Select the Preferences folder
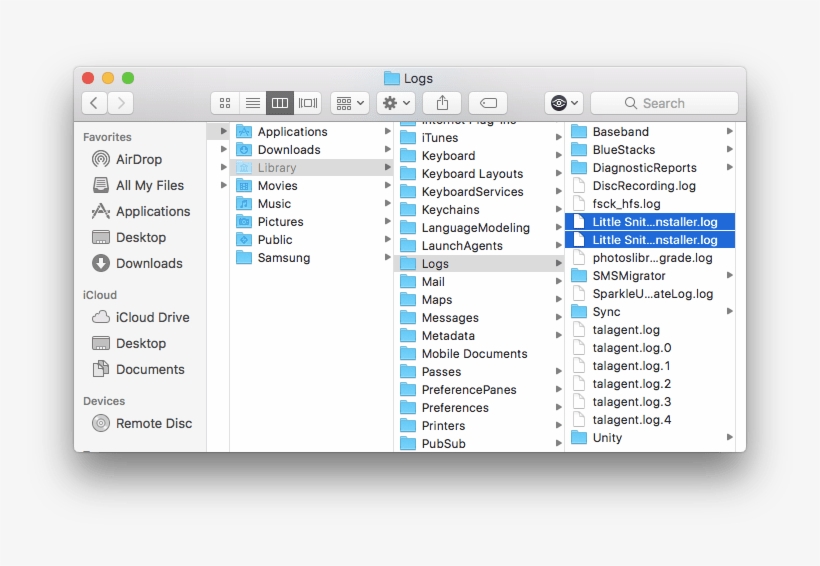The width and height of the screenshot is (820, 566). [x=480, y=408]
